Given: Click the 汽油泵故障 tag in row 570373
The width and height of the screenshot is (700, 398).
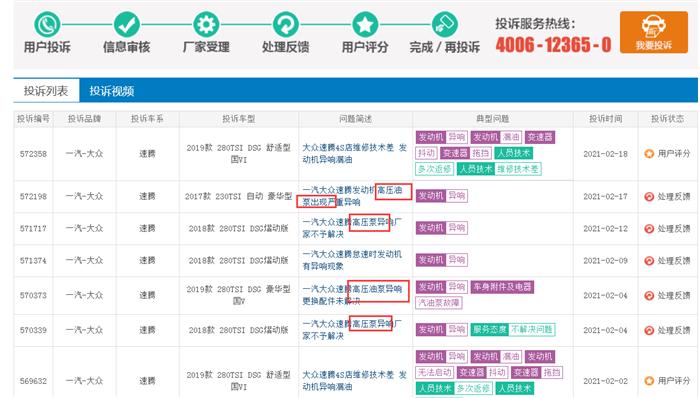Looking at the screenshot, I should pos(439,303).
